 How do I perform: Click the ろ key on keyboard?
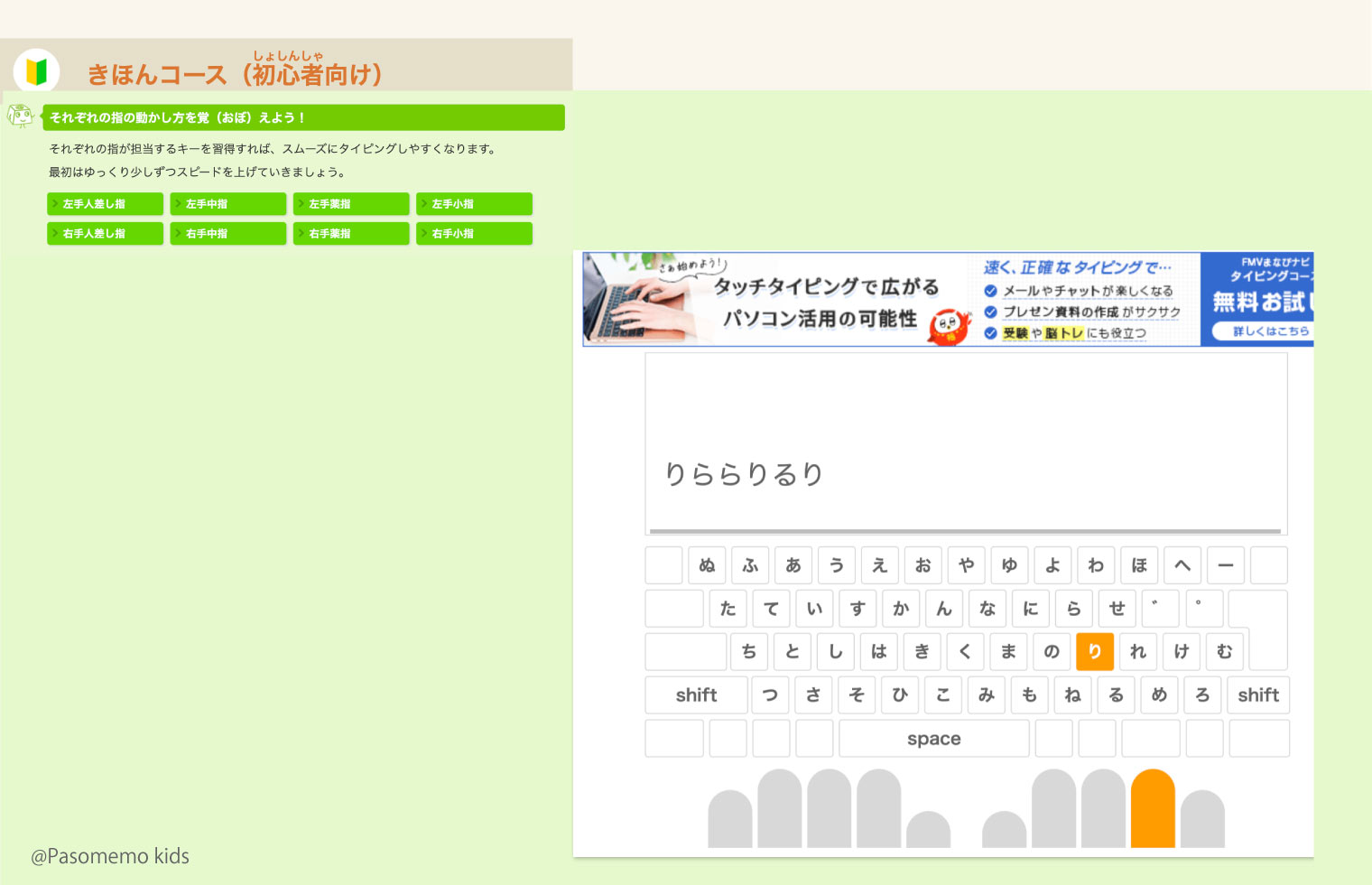(x=1203, y=695)
